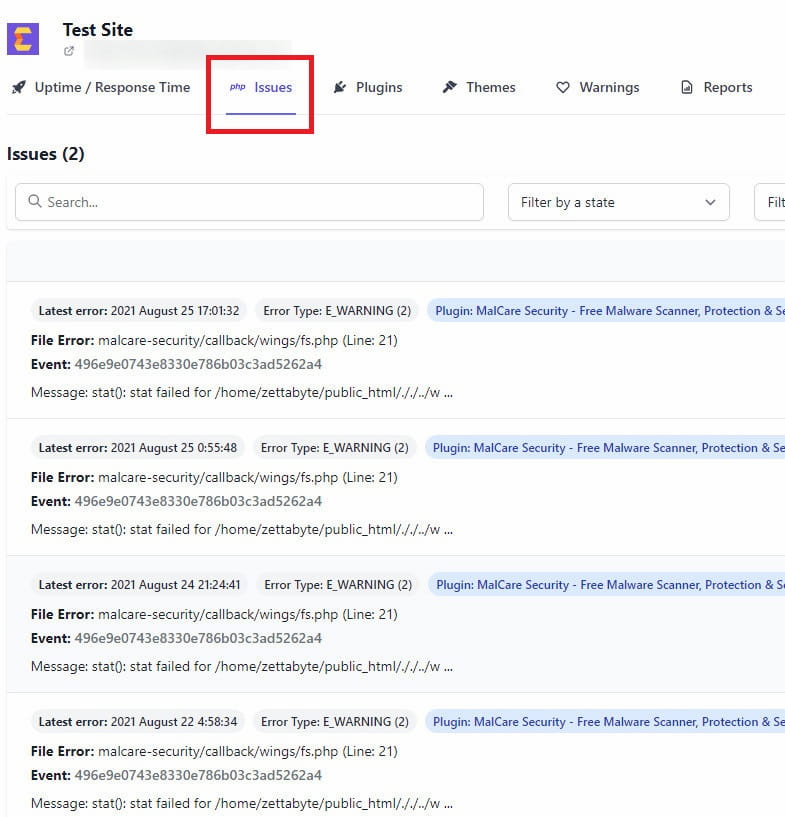Click the document icon beside Reports

click(687, 87)
